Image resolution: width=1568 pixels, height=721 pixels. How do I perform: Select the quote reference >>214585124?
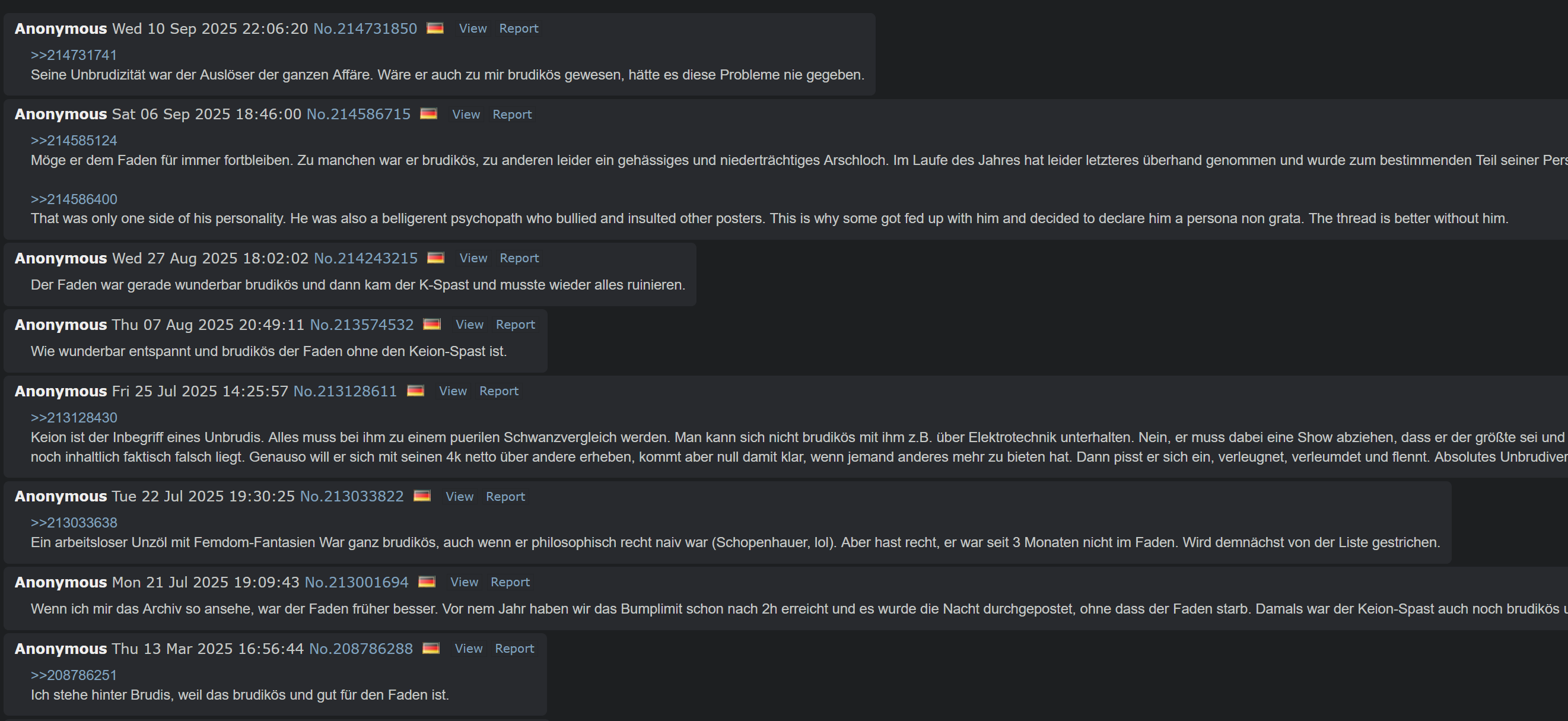[x=74, y=141]
